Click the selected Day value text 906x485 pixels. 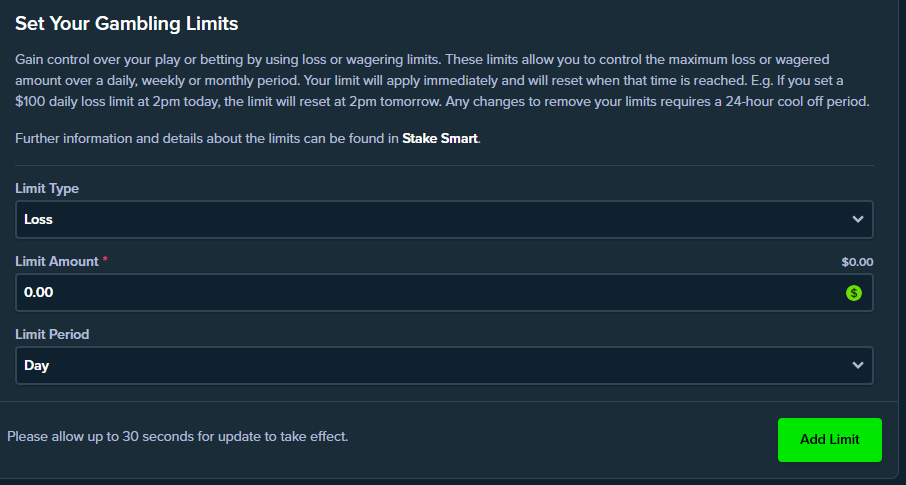[x=37, y=365]
